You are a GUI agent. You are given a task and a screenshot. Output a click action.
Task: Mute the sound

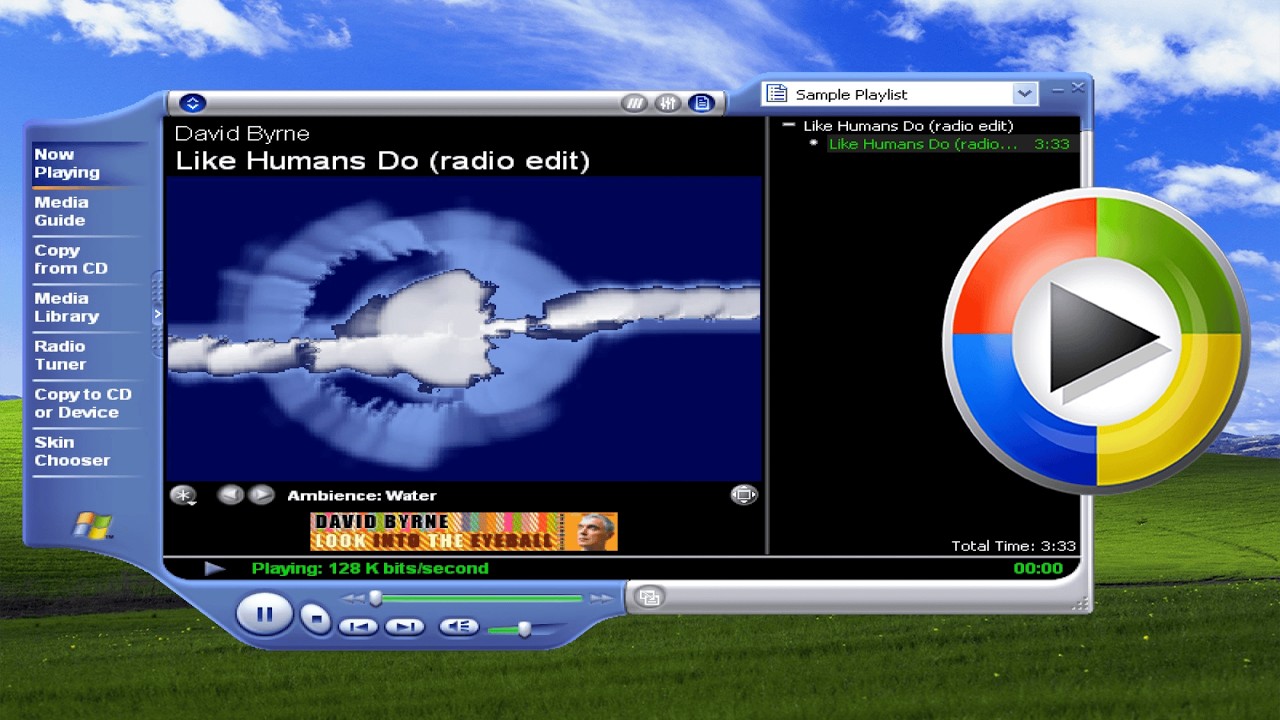coord(460,626)
